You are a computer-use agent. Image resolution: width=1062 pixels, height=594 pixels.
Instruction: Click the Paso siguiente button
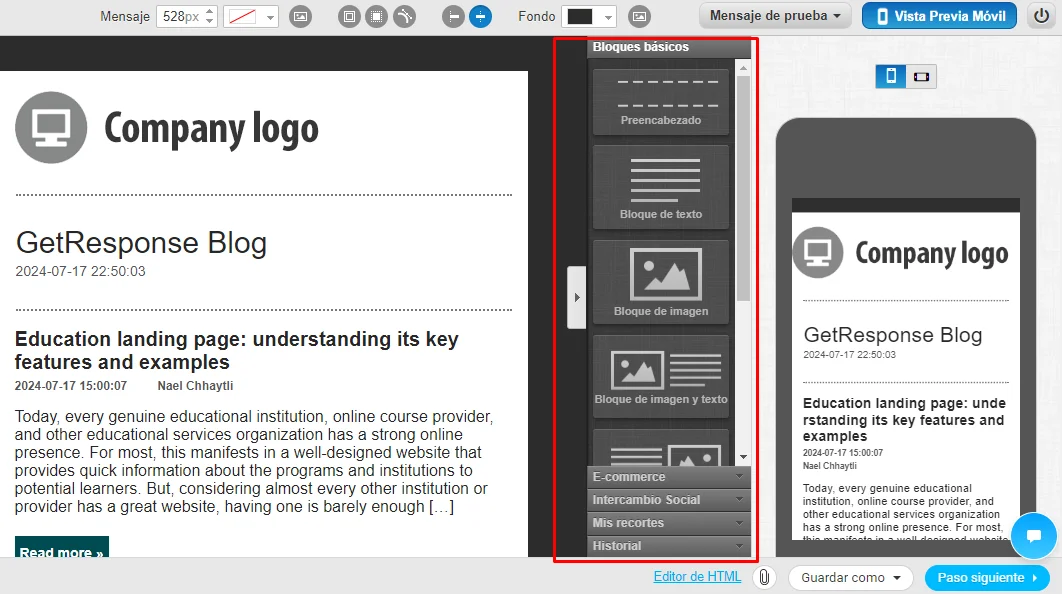click(987, 578)
